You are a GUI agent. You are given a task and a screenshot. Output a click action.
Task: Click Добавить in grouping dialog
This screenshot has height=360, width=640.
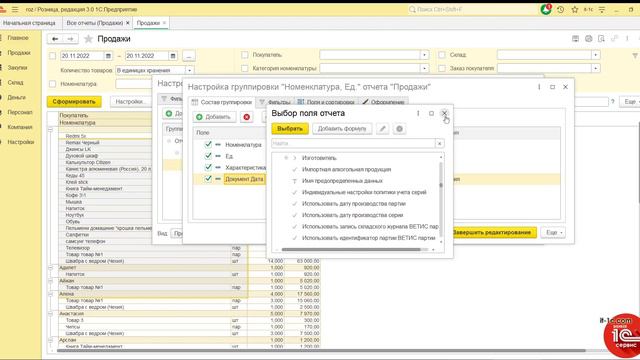tap(214, 117)
